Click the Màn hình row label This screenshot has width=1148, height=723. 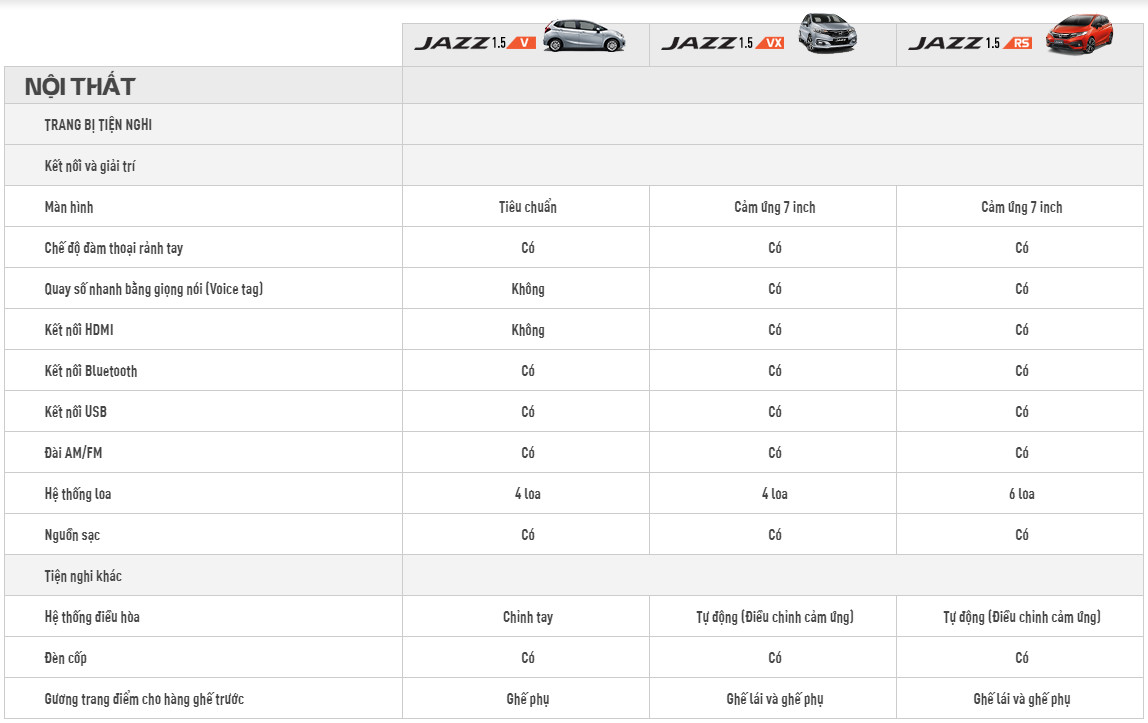tap(69, 207)
